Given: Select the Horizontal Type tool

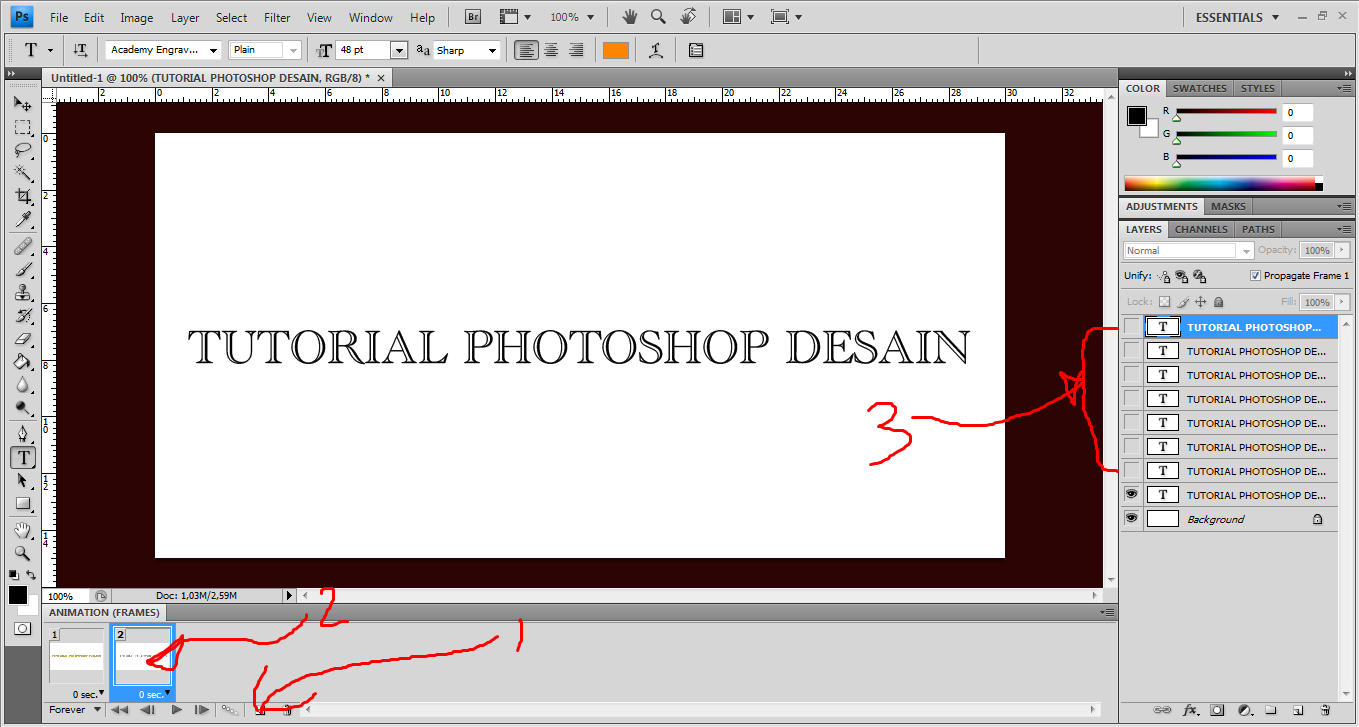Looking at the screenshot, I should [x=22, y=457].
